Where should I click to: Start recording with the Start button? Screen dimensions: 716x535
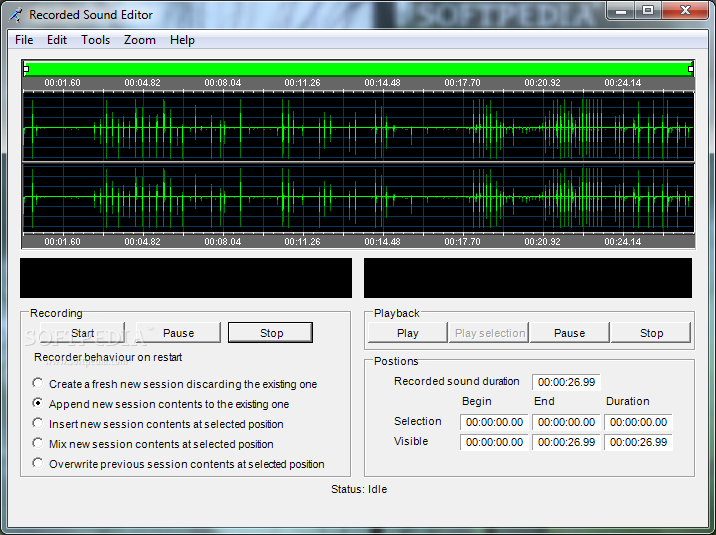click(x=82, y=333)
